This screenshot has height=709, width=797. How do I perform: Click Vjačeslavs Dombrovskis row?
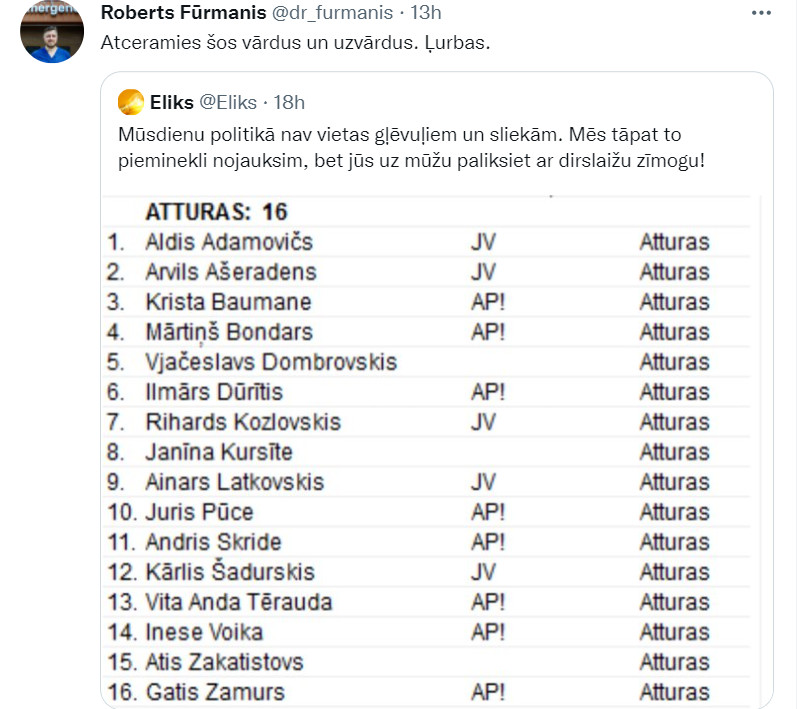(x=271, y=362)
